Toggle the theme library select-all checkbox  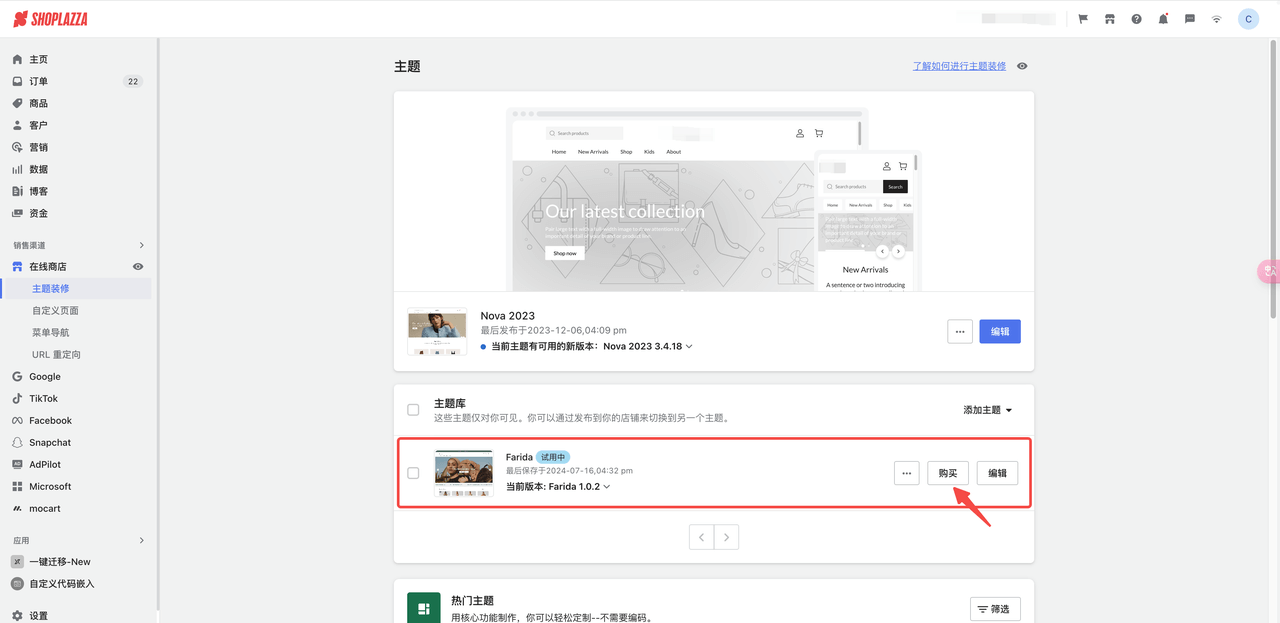tap(413, 410)
